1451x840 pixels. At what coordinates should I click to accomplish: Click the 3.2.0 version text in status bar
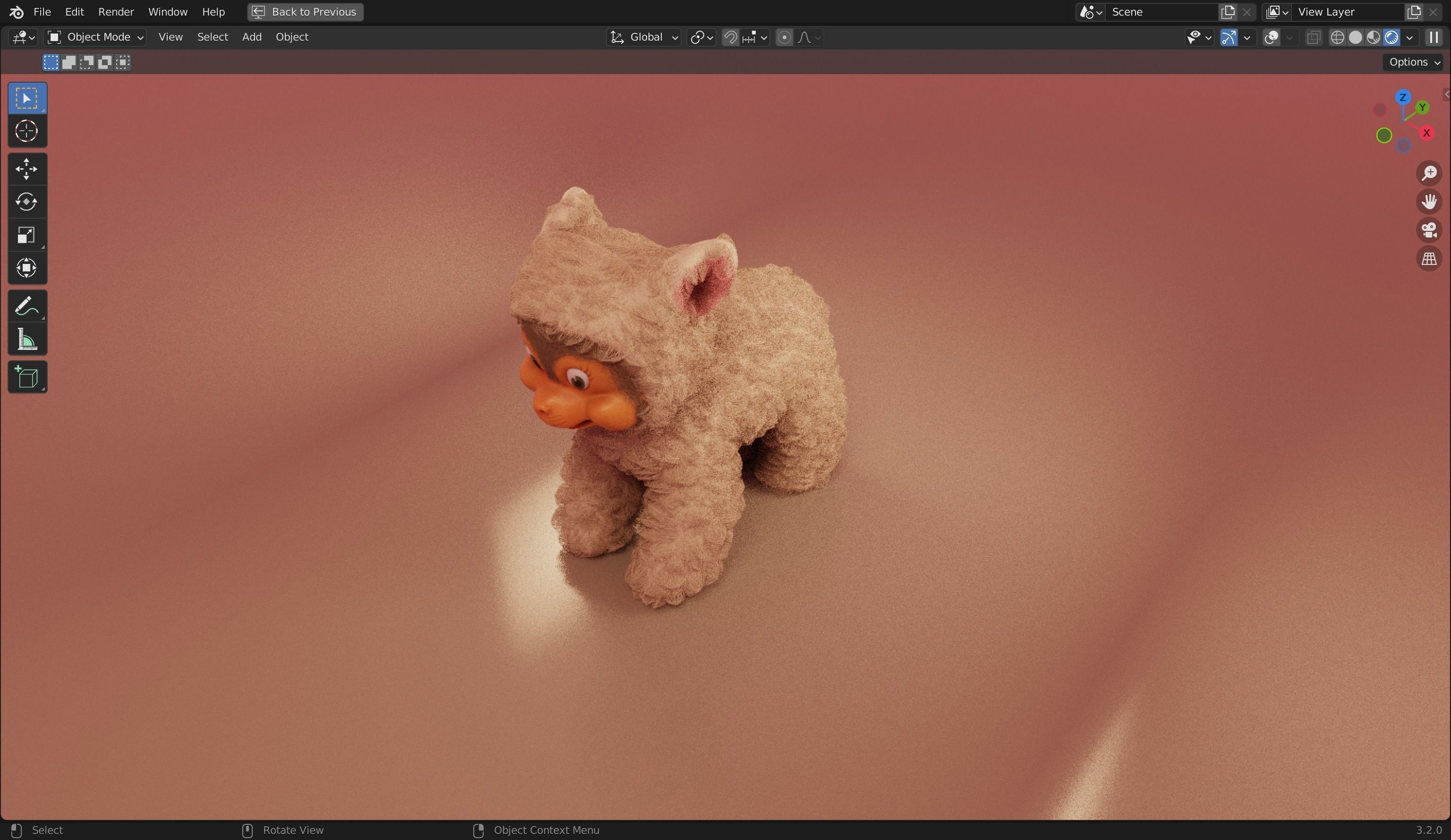tap(1428, 830)
